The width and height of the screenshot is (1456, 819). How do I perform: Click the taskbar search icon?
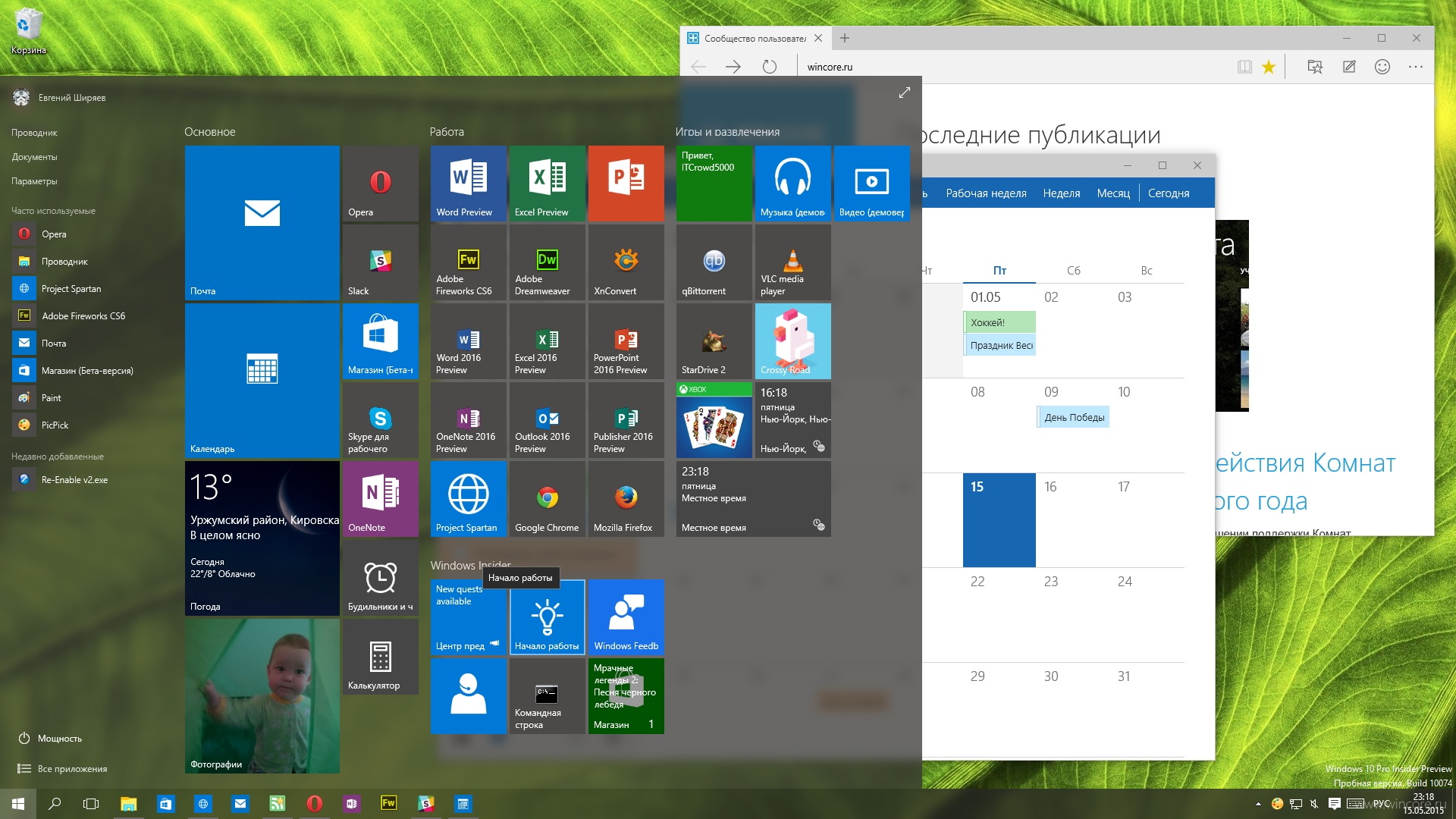pos(55,804)
